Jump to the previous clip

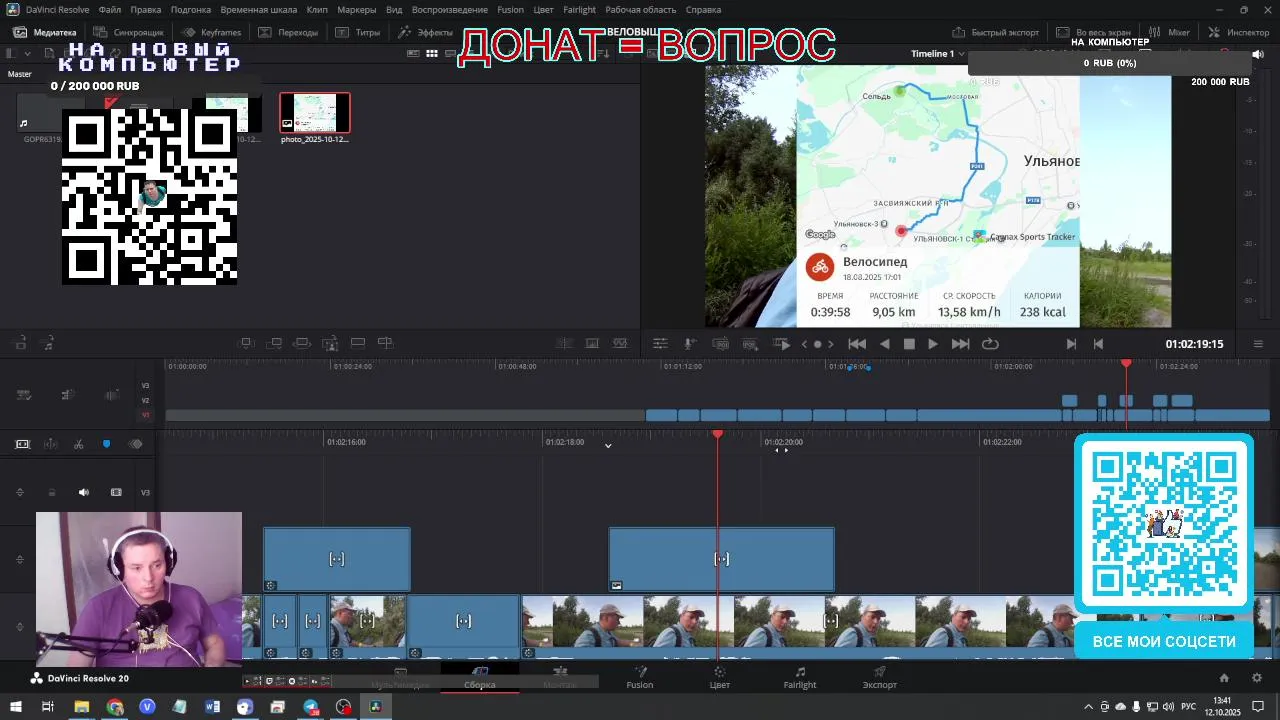tap(857, 344)
